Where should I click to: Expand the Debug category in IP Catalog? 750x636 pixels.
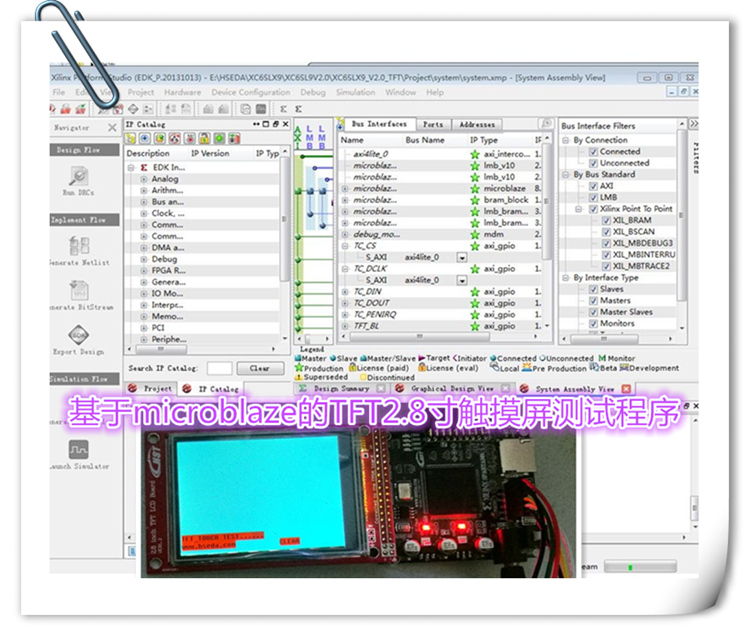coord(143,259)
